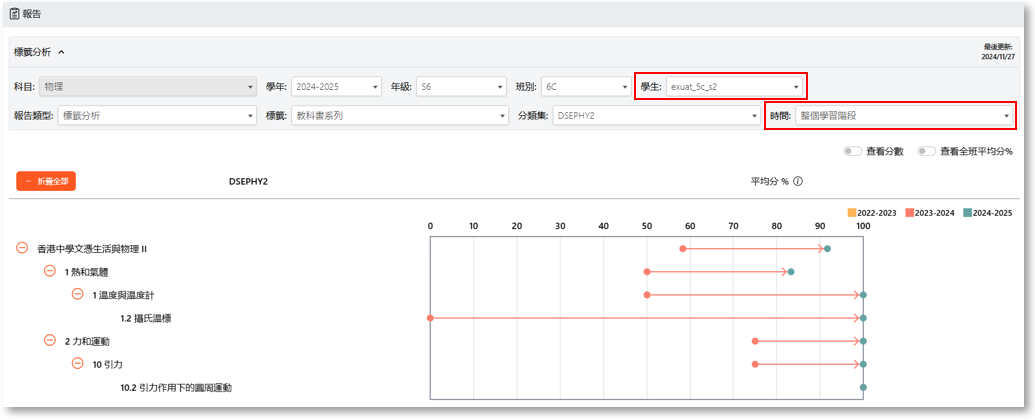Click the 平均分 % info icon
Image resolution: width=1035 pixels, height=420 pixels.
point(798,182)
